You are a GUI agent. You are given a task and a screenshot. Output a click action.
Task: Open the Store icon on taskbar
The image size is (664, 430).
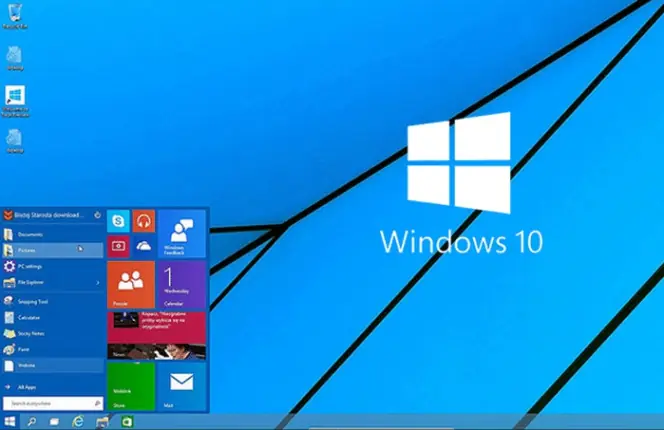click(x=127, y=422)
